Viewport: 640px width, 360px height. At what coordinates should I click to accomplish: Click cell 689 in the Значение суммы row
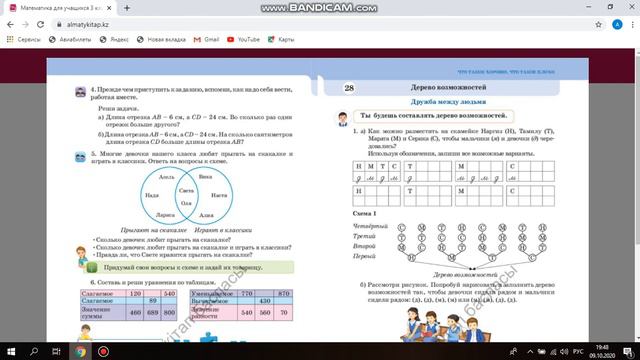pos(152,312)
